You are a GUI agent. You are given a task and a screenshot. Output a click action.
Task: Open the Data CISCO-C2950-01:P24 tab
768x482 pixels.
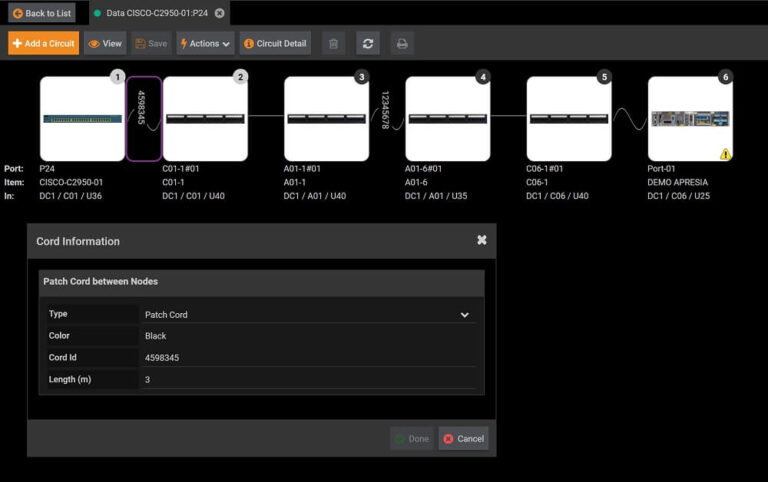[x=155, y=13]
